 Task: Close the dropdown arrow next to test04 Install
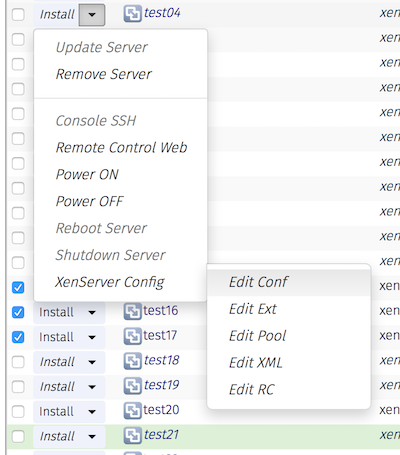pos(92,15)
